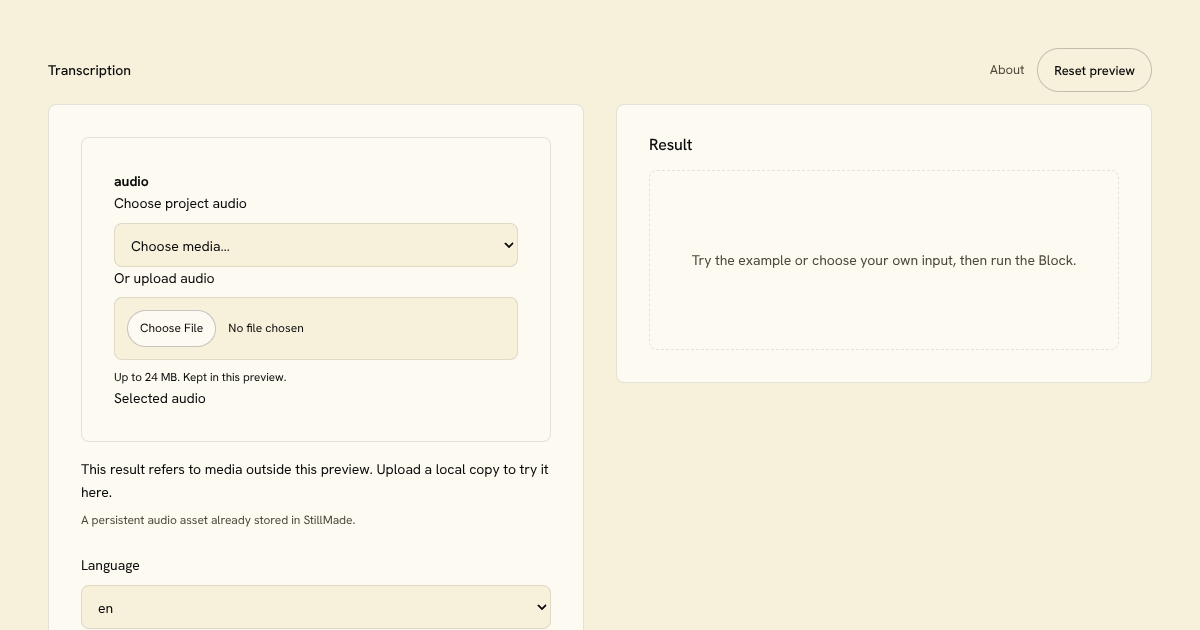Click the 'Choose project audio' label
Image resolution: width=1200 pixels, height=630 pixels.
point(180,203)
